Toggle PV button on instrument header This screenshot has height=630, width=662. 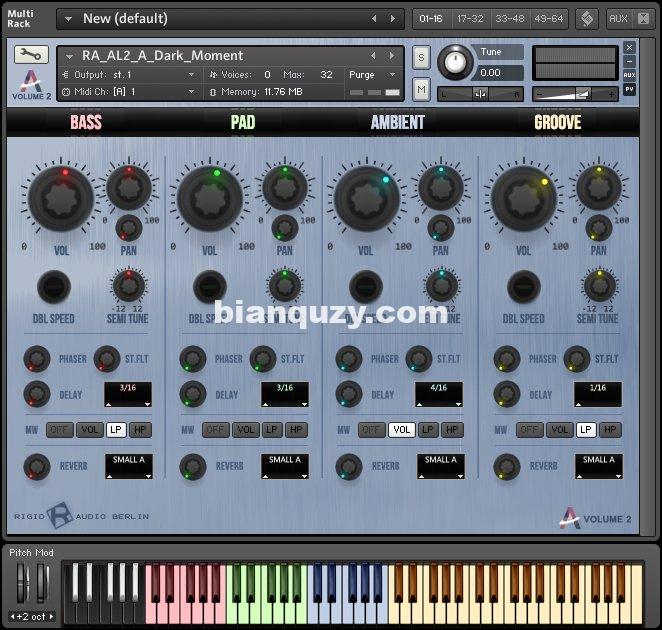[x=629, y=89]
